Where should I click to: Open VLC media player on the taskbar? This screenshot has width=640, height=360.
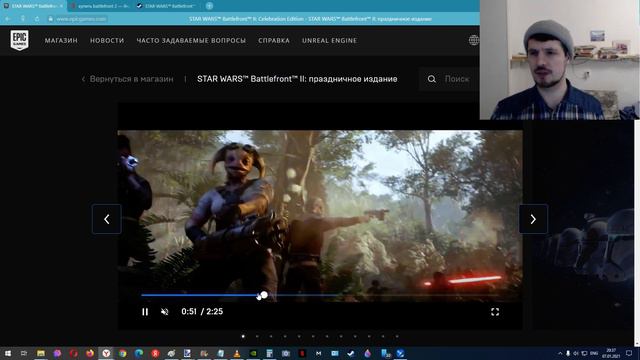coord(237,353)
